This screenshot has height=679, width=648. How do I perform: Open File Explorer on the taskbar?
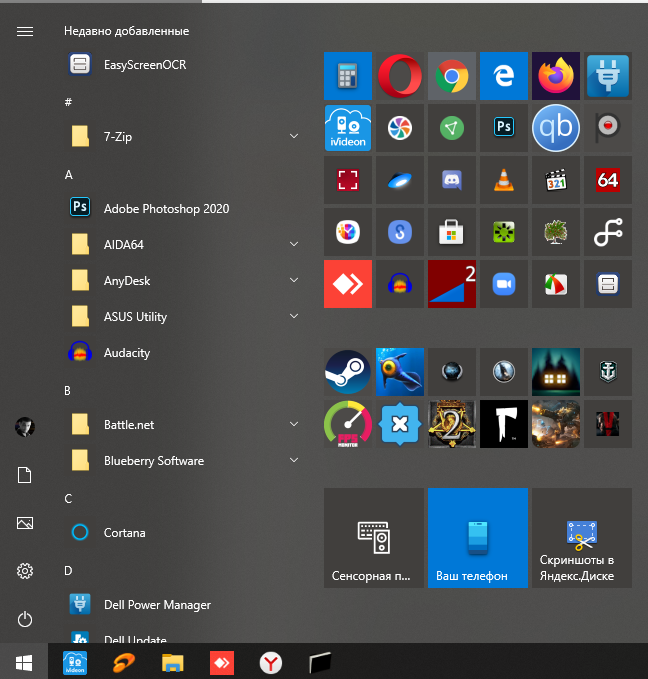(x=172, y=663)
